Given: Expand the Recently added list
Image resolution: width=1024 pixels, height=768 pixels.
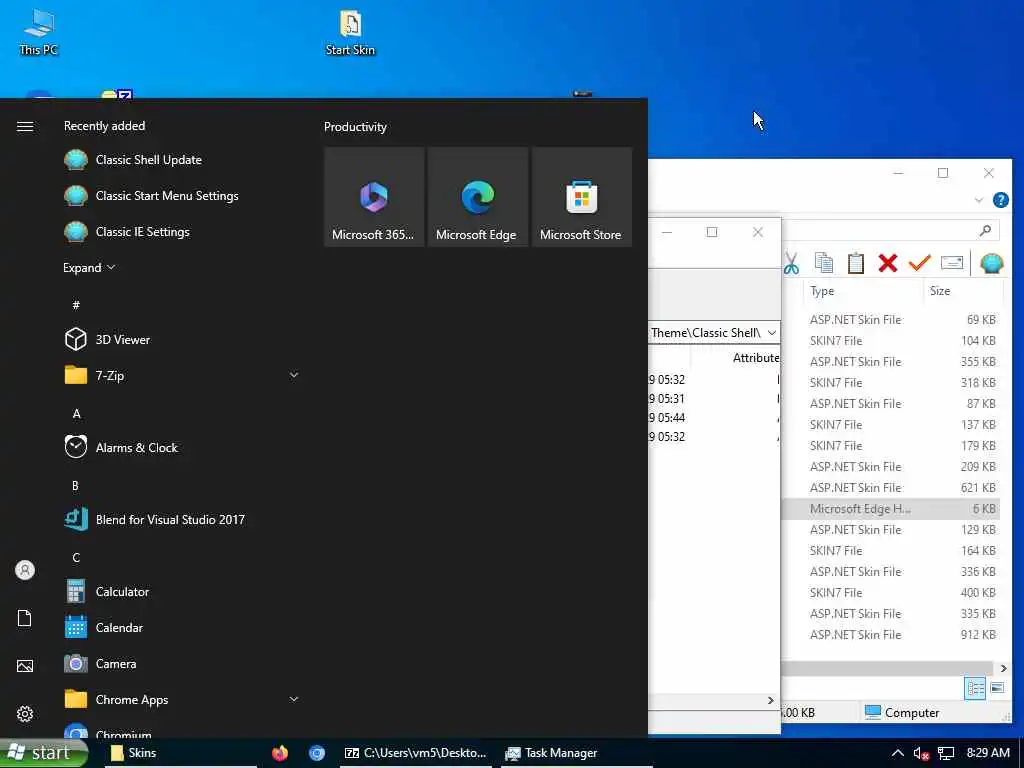Looking at the screenshot, I should point(89,268).
